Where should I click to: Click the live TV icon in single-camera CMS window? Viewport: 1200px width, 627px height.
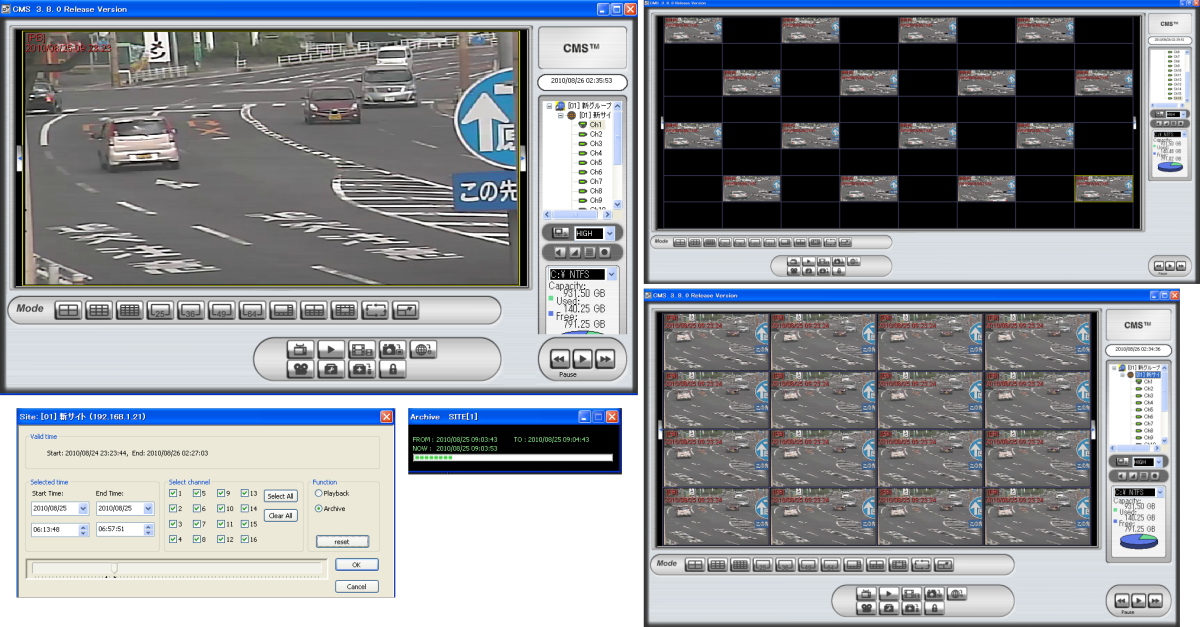pos(300,350)
